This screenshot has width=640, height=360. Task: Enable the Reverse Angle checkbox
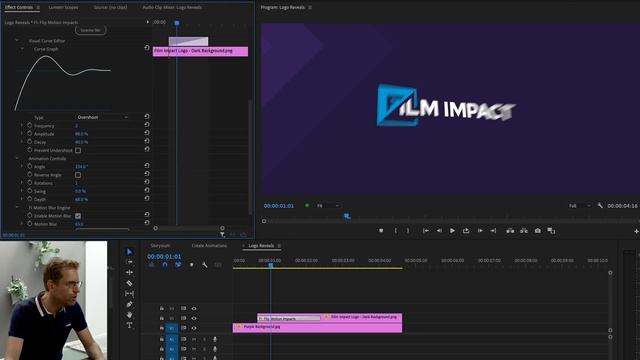tap(78, 175)
